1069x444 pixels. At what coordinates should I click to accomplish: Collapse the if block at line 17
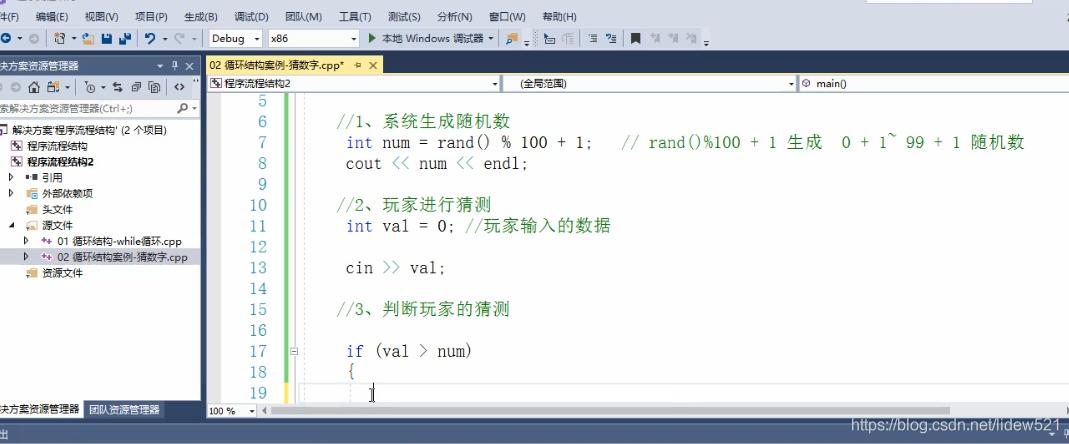point(294,351)
